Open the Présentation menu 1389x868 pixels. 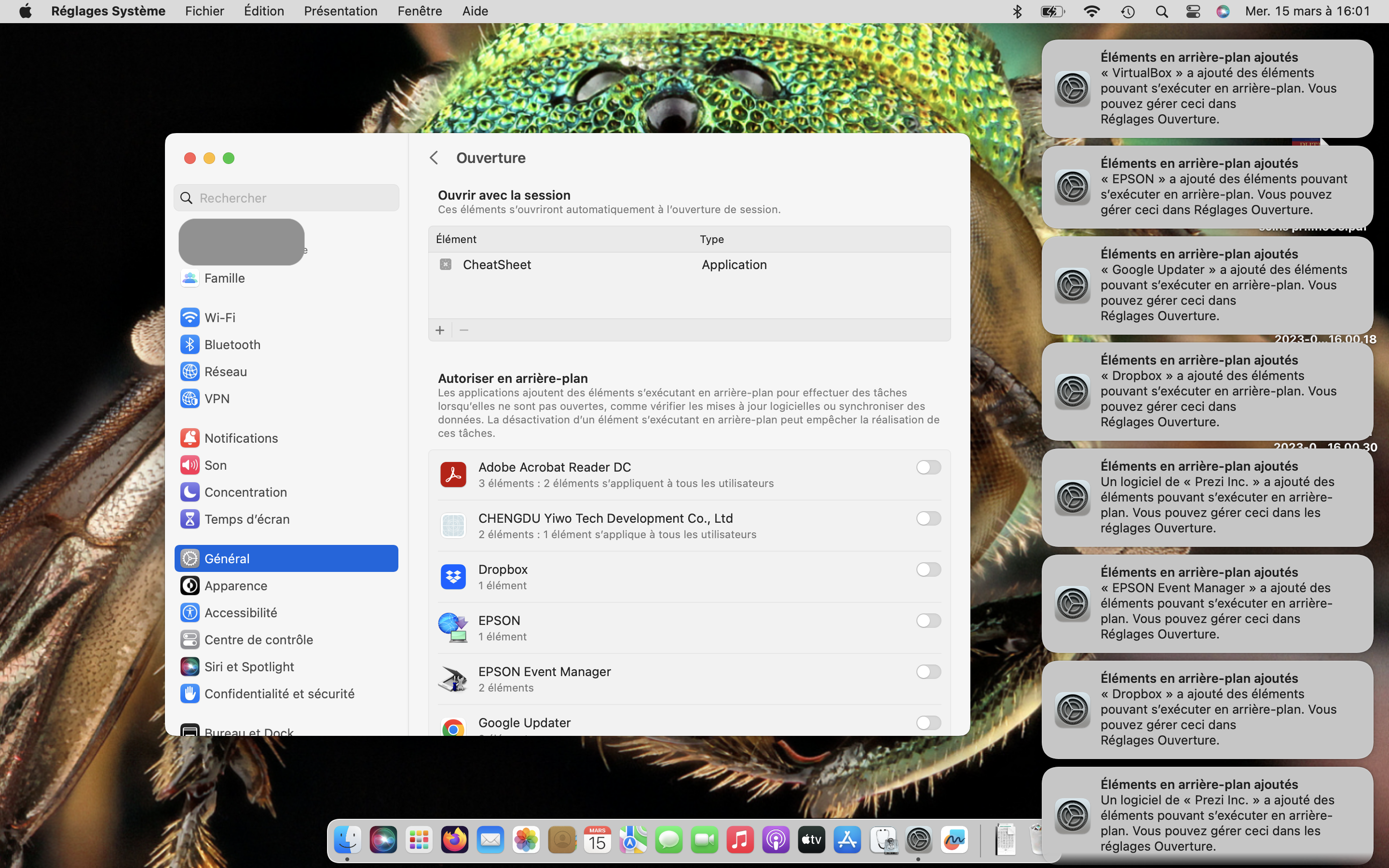click(x=340, y=12)
